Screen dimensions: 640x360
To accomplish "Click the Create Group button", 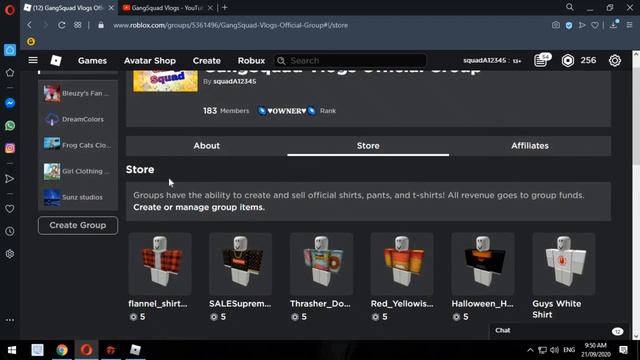I will (78, 225).
